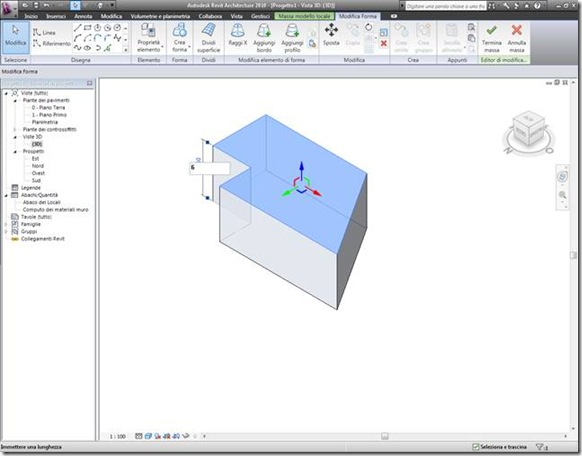
Task: Click the zoom magnifier in navigation bar
Action: (x=563, y=195)
